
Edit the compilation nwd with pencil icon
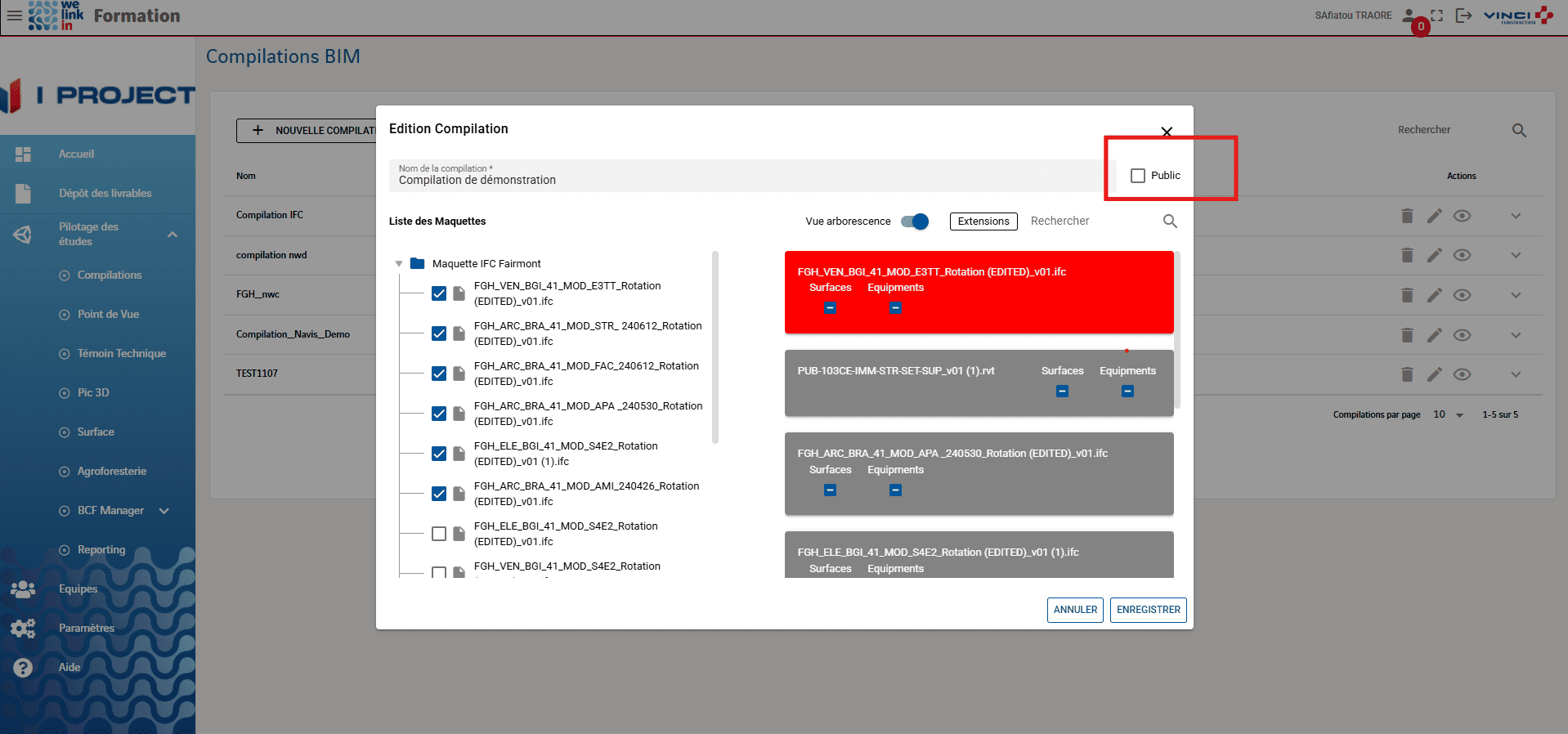[1434, 255]
